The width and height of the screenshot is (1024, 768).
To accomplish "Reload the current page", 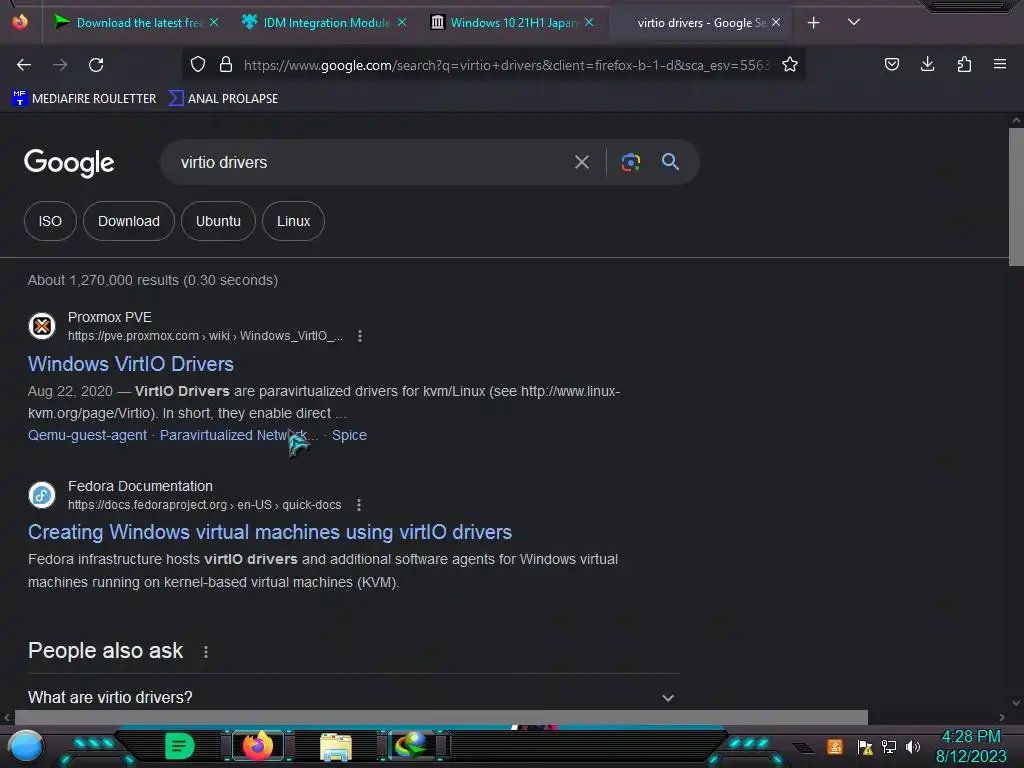I will pyautogui.click(x=96, y=65).
